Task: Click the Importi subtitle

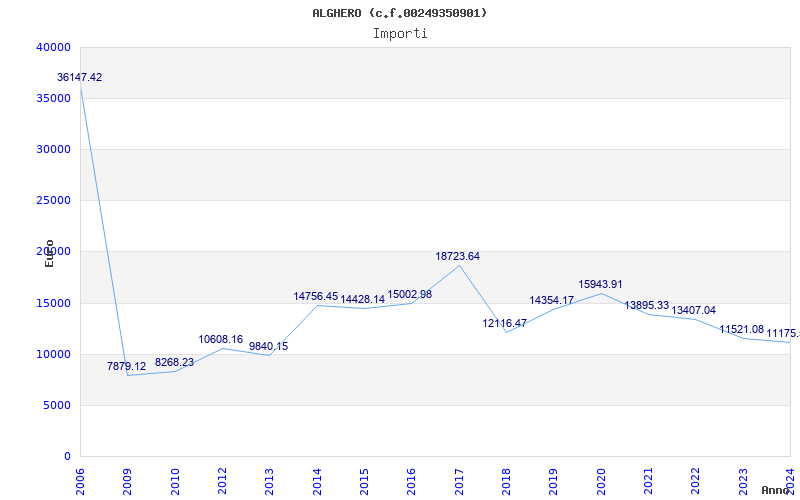Action: click(400, 34)
